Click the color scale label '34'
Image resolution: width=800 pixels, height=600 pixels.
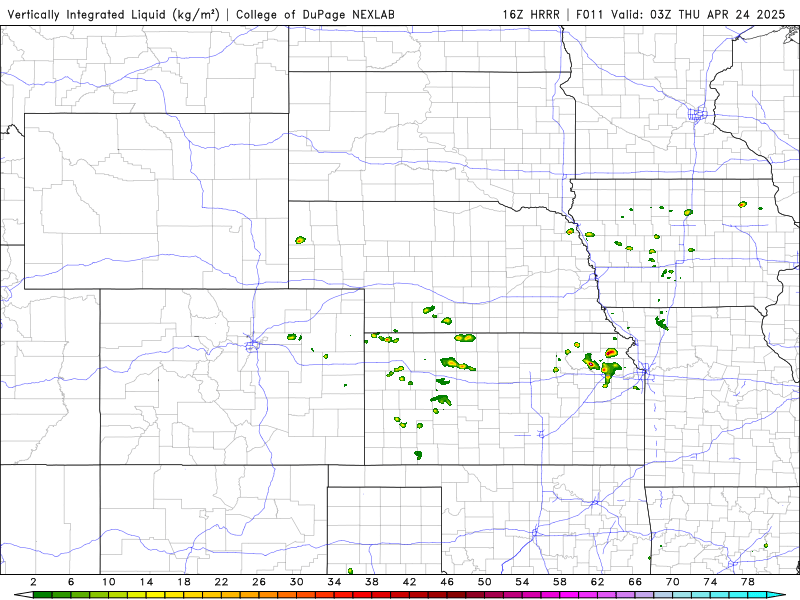(334, 582)
